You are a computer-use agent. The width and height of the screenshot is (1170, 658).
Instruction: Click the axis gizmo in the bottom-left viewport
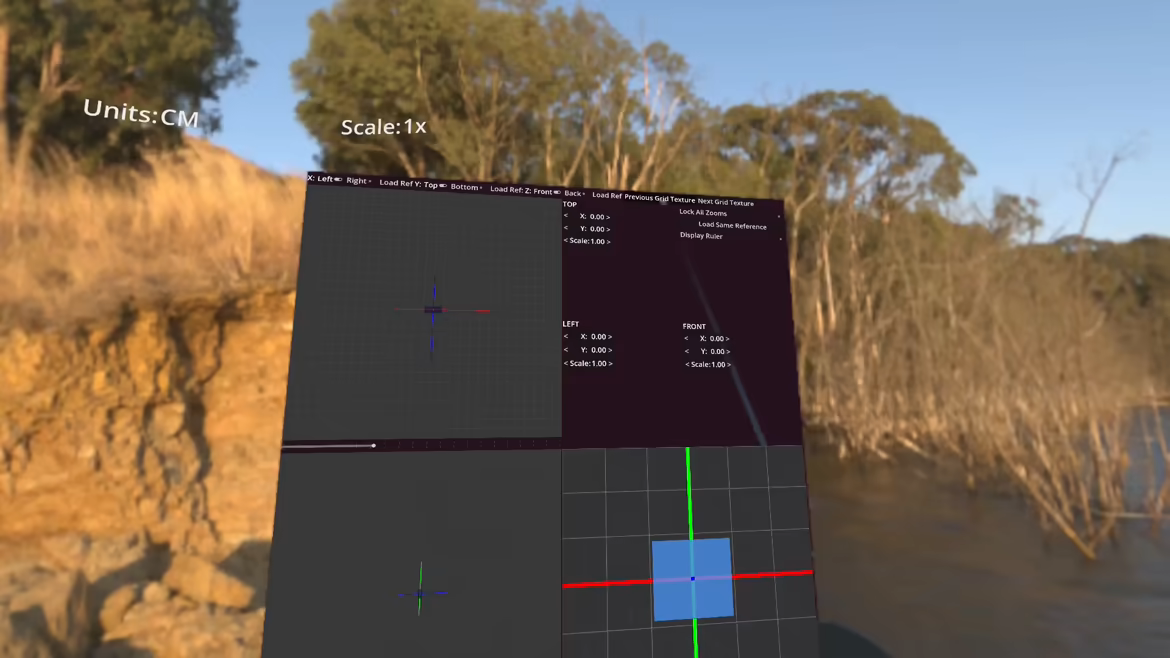pyautogui.click(x=421, y=592)
